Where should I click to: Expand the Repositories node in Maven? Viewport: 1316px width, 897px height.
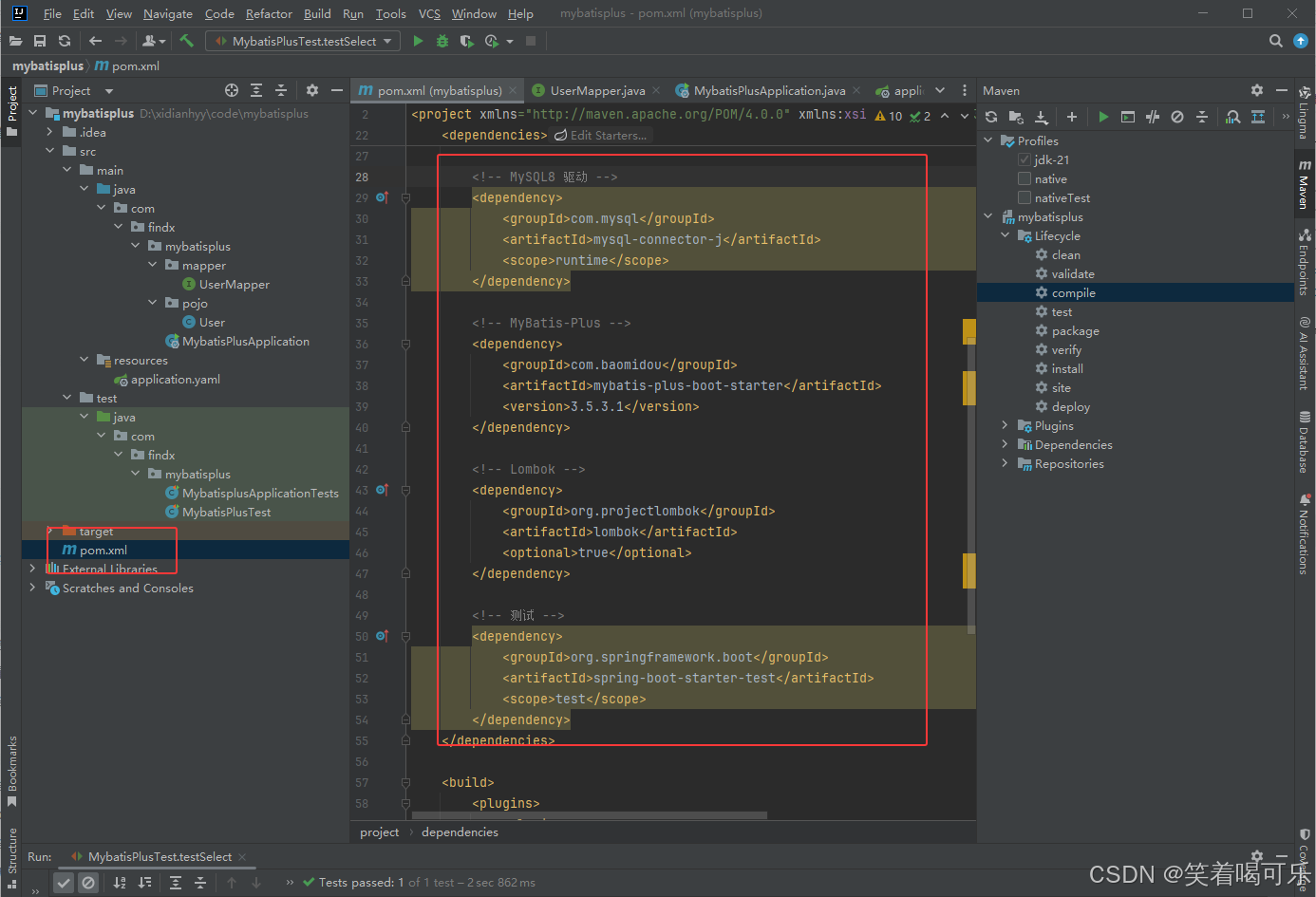coord(1006,463)
